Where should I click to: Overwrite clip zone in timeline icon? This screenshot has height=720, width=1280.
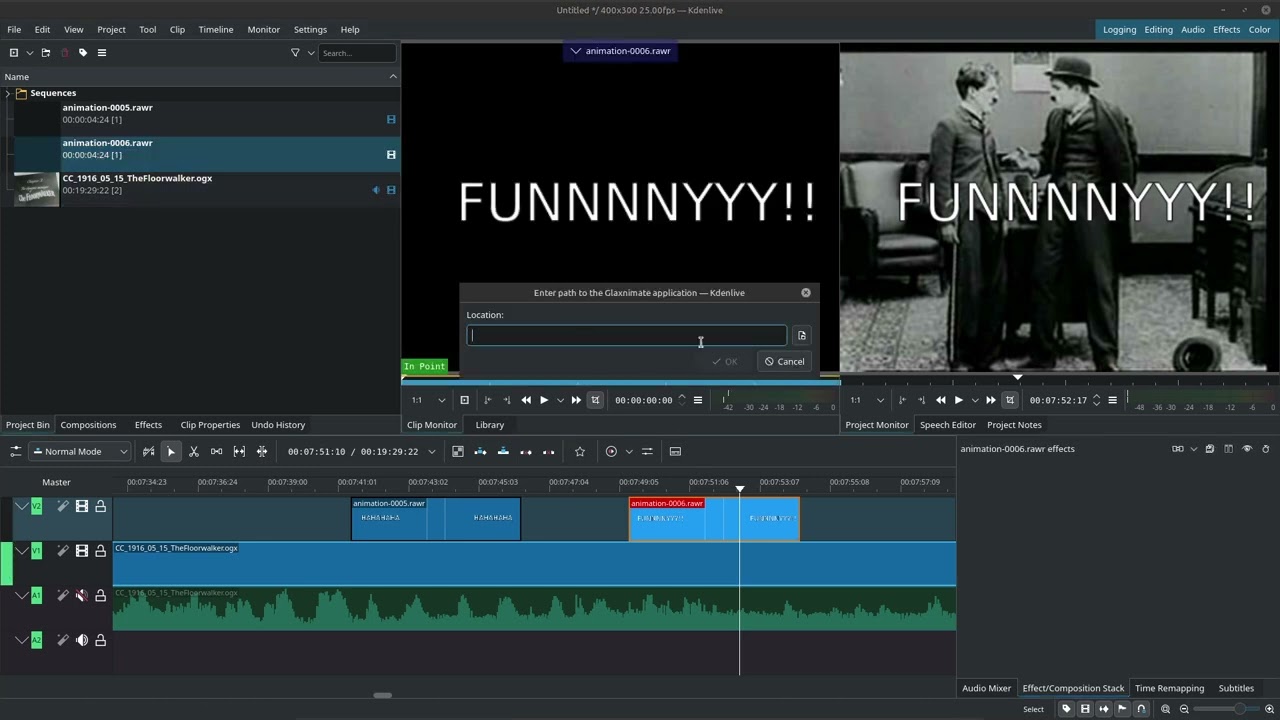click(x=503, y=451)
